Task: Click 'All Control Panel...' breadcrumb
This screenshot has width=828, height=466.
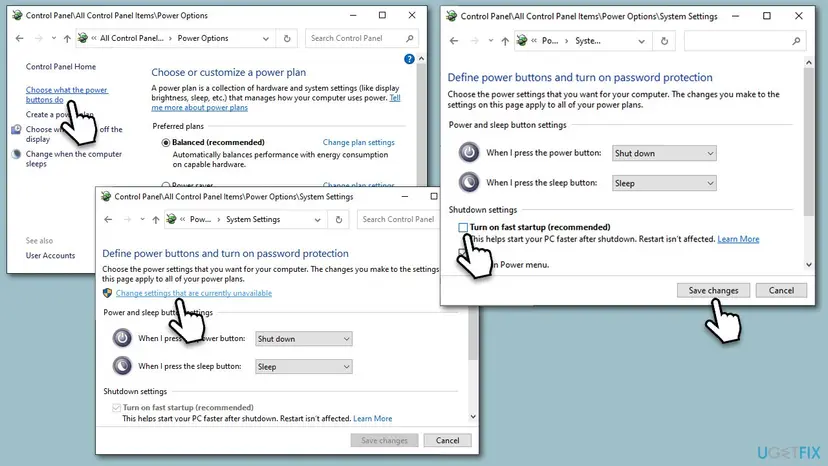Action: coord(132,38)
